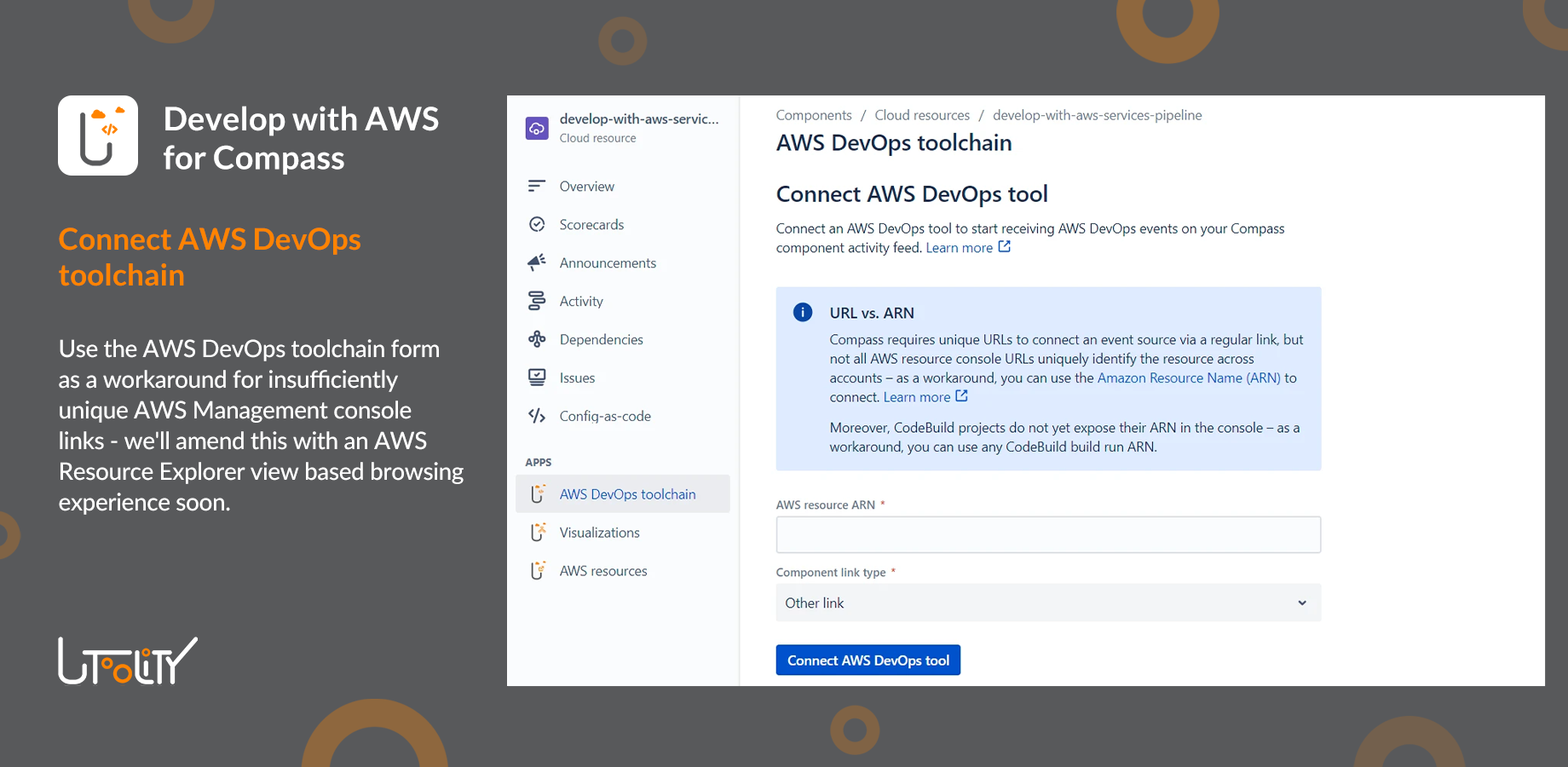
Task: Click the blue info icon in URL vs. ARN box
Action: [803, 312]
